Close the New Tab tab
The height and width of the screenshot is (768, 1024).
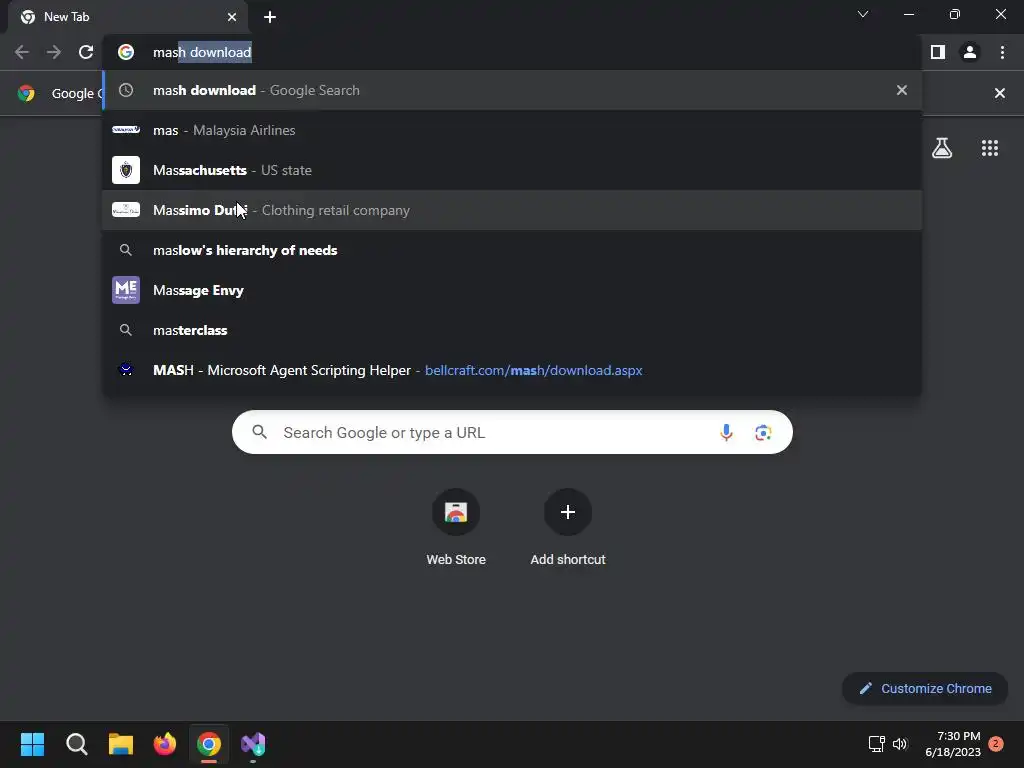(x=232, y=17)
